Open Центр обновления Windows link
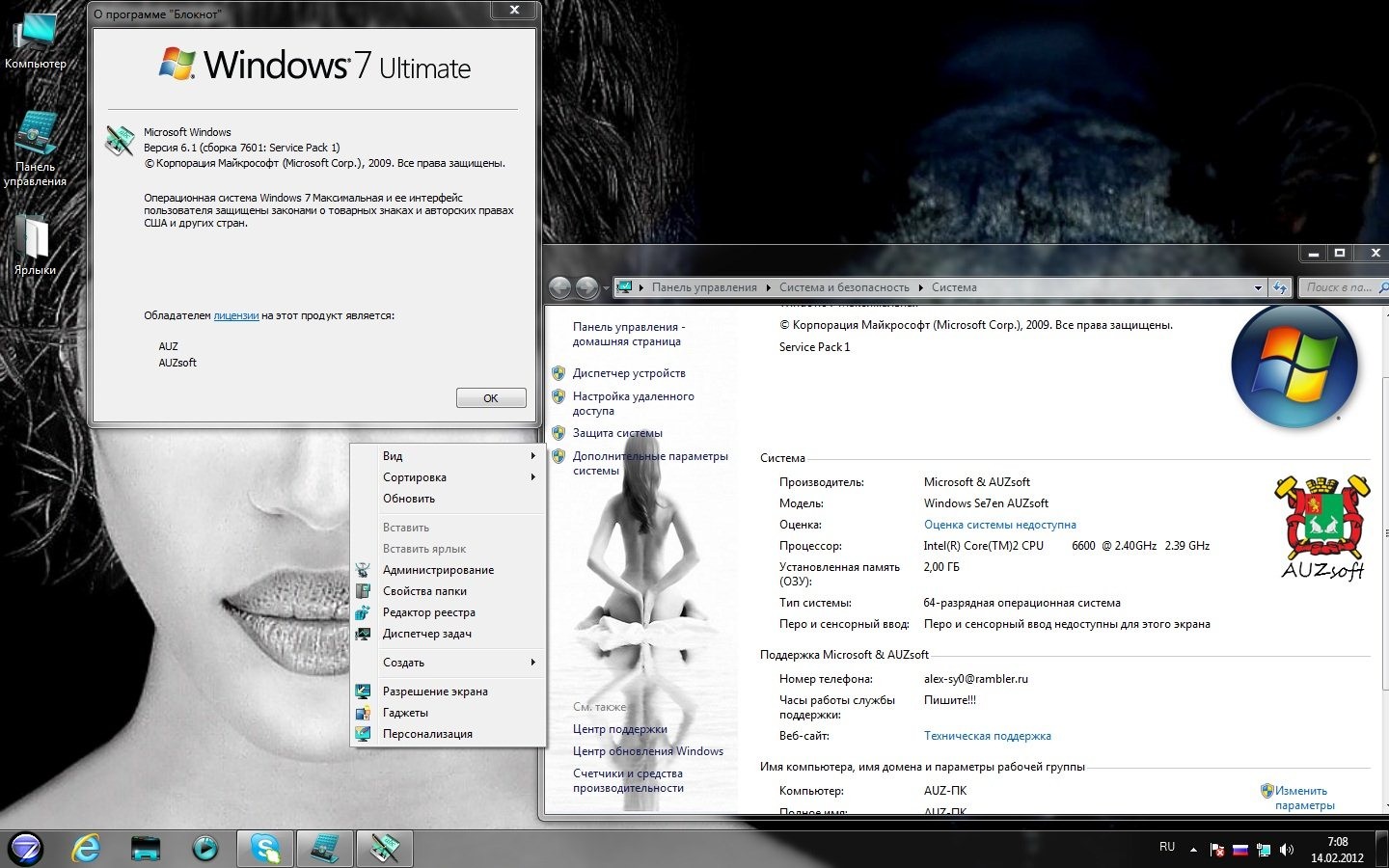The height and width of the screenshot is (868, 1389). coord(648,751)
